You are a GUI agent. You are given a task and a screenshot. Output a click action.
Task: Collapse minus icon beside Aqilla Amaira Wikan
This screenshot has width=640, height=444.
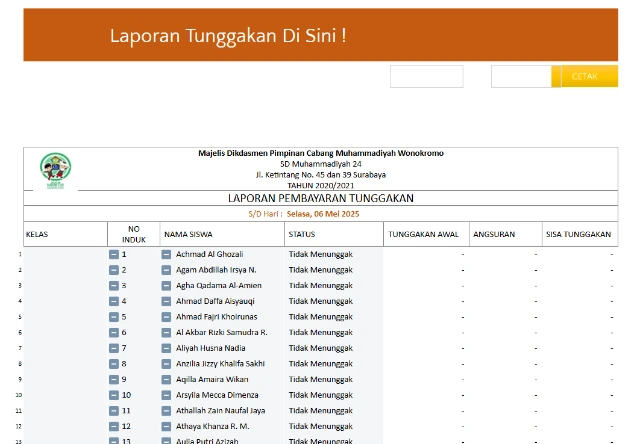(166, 380)
